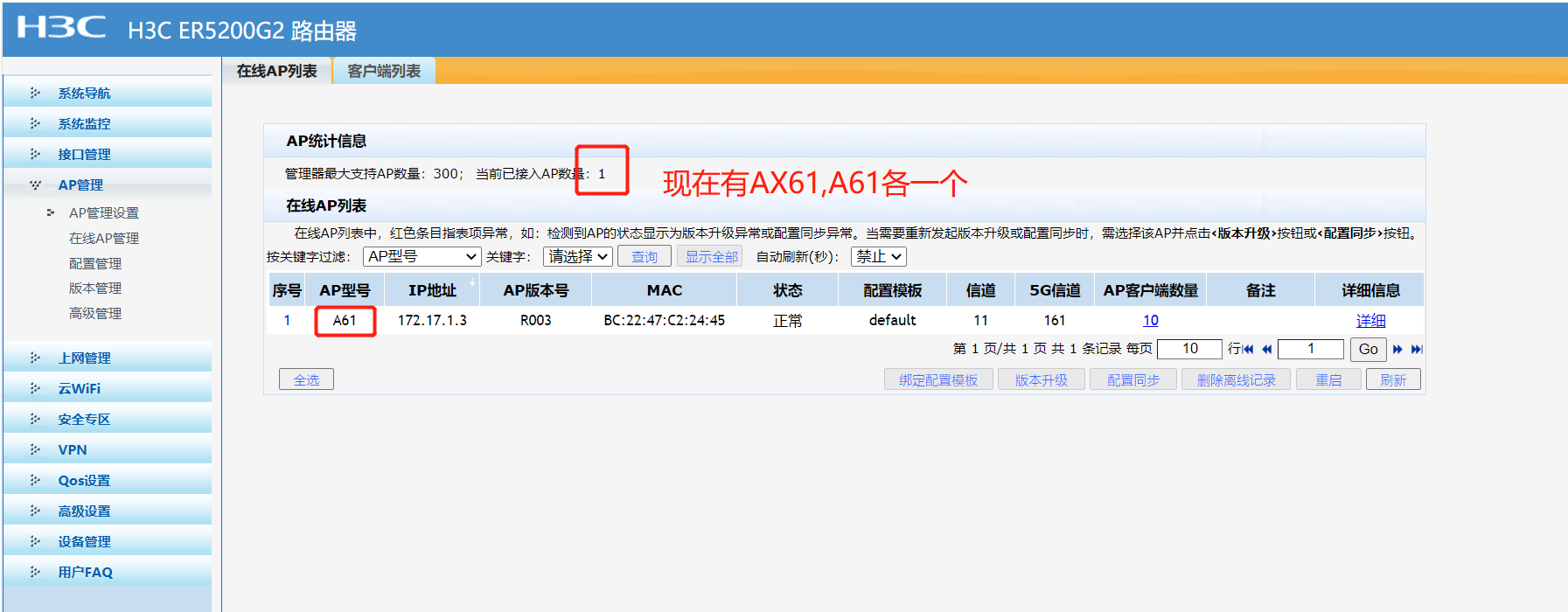This screenshot has width=1568, height=612.
Task: Click arrow icon beside Qos设置
Action: [35, 480]
